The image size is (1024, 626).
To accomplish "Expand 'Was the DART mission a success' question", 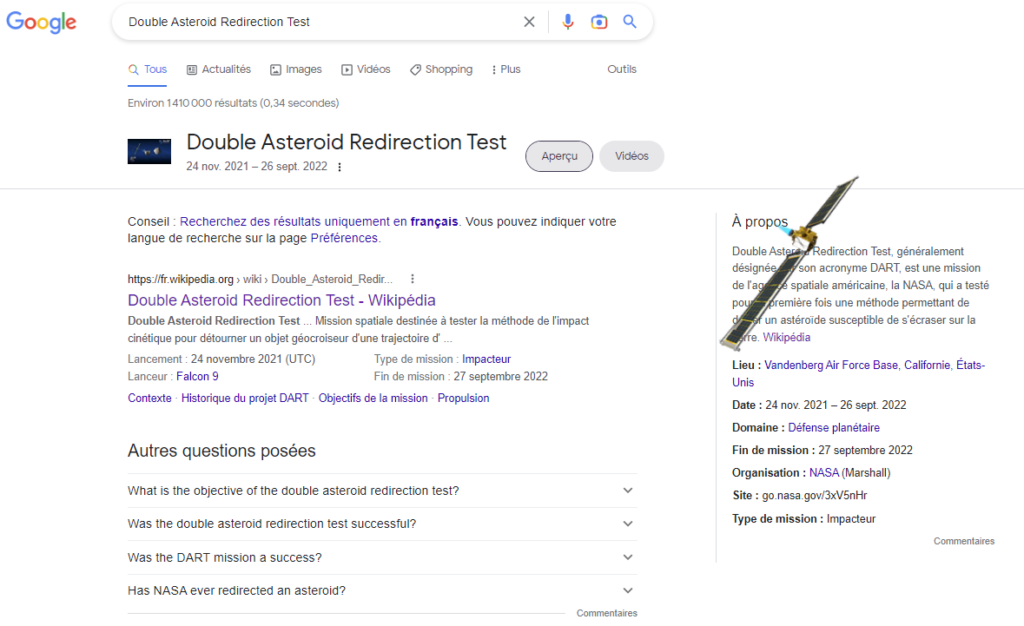I will (382, 557).
